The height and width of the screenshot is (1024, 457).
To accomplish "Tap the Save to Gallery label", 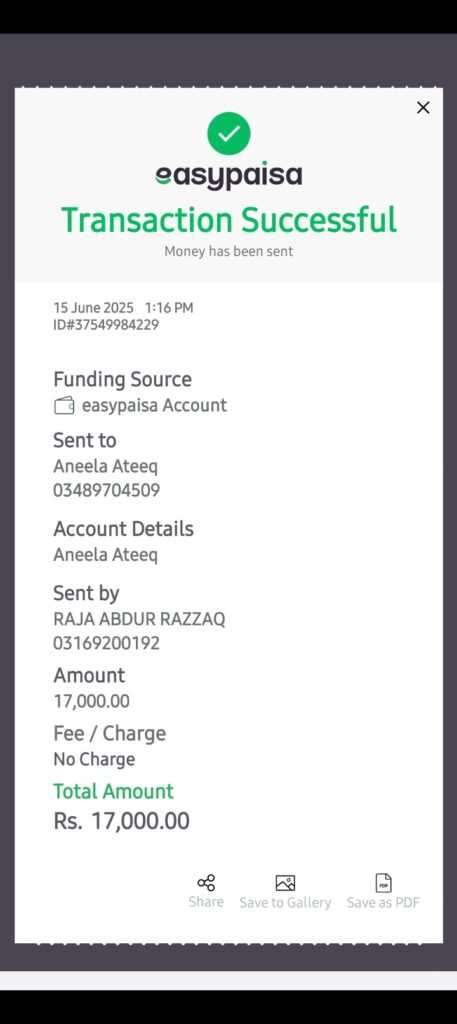I will pyautogui.click(x=285, y=903).
